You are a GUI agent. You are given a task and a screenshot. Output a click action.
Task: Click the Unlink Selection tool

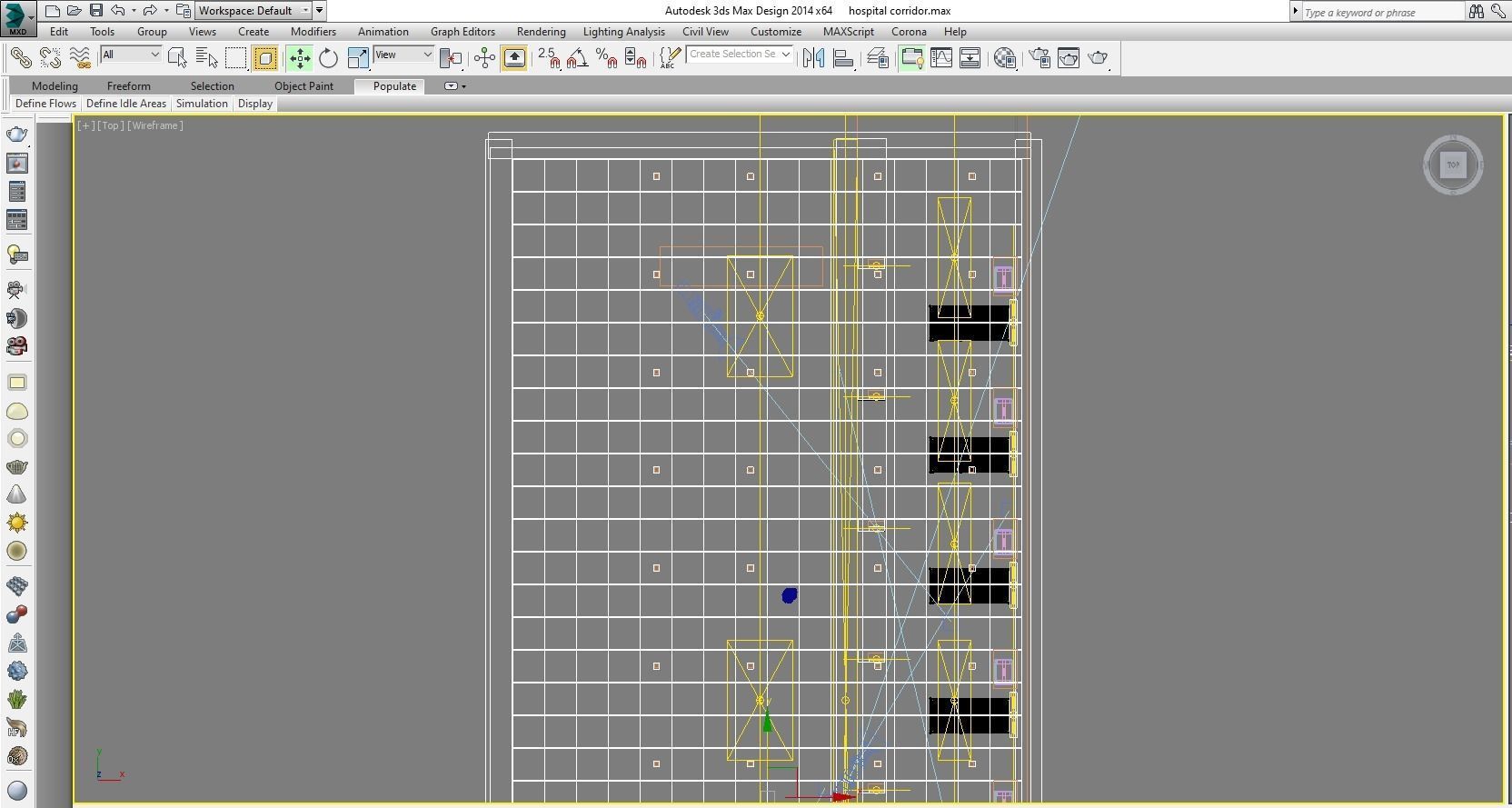click(51, 58)
